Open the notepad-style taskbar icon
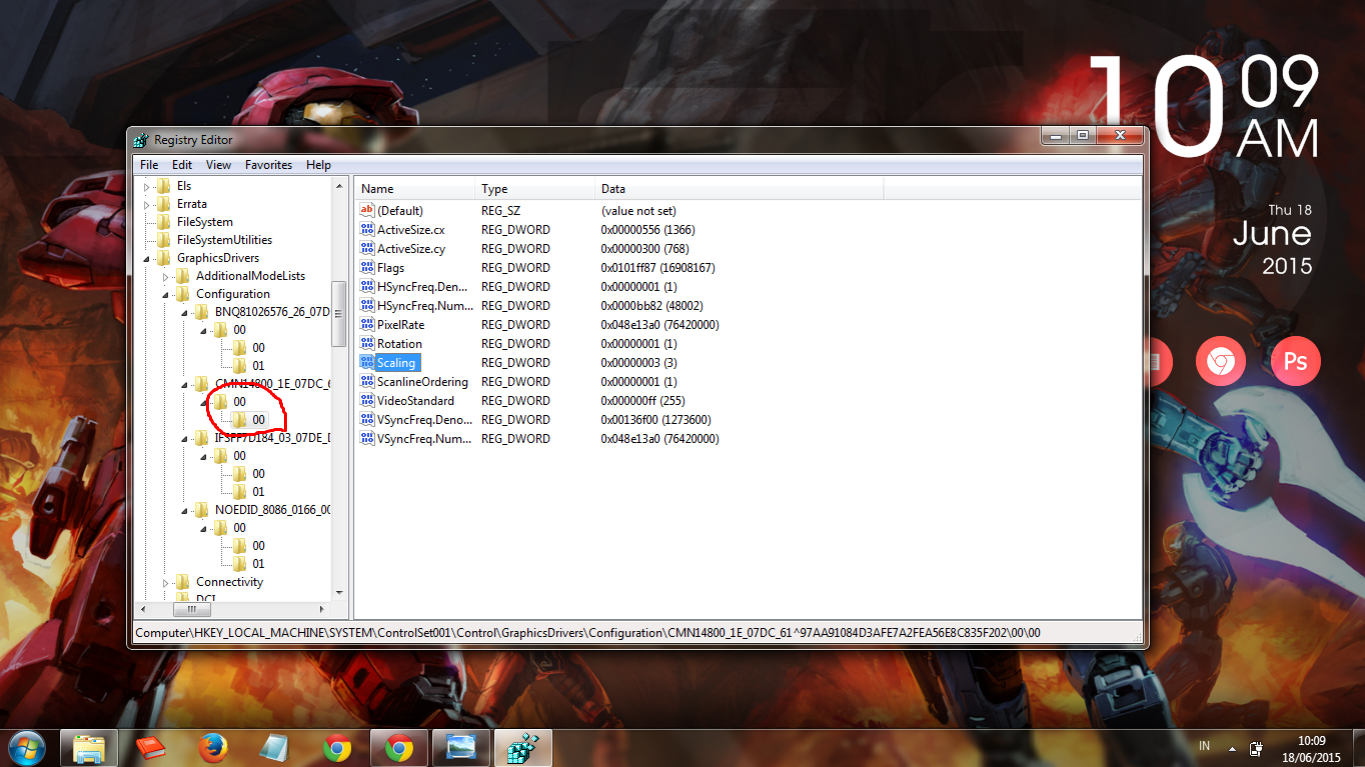 tap(273, 748)
